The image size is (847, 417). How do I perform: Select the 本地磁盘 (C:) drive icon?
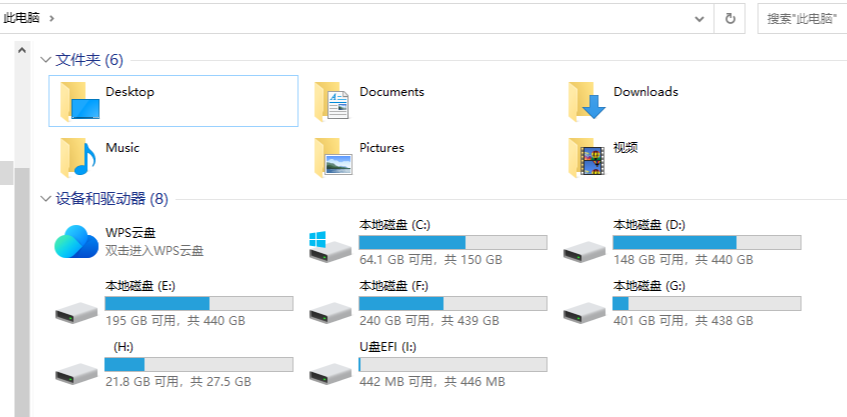coord(330,247)
